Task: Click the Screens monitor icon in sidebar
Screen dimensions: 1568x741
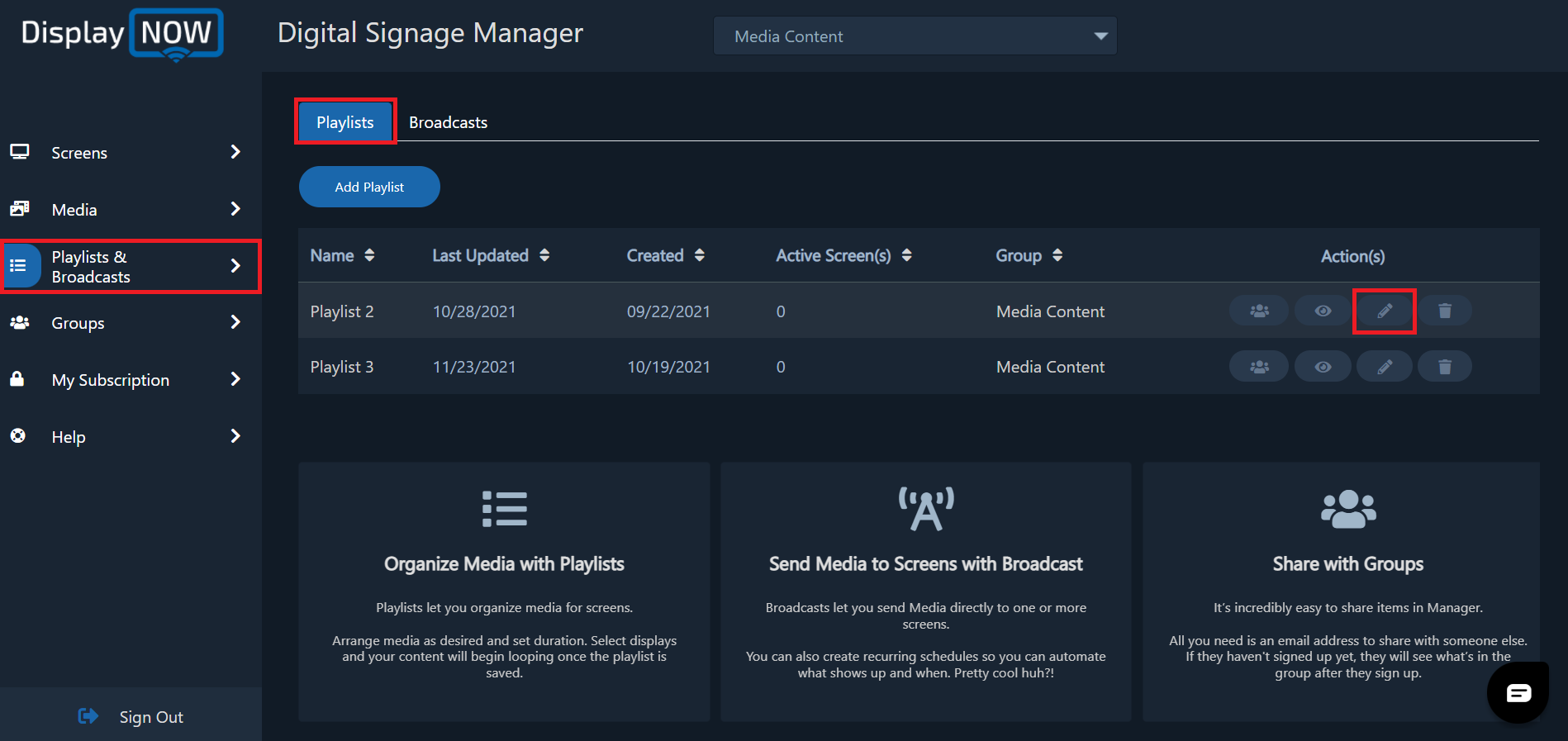Action: click(x=20, y=152)
